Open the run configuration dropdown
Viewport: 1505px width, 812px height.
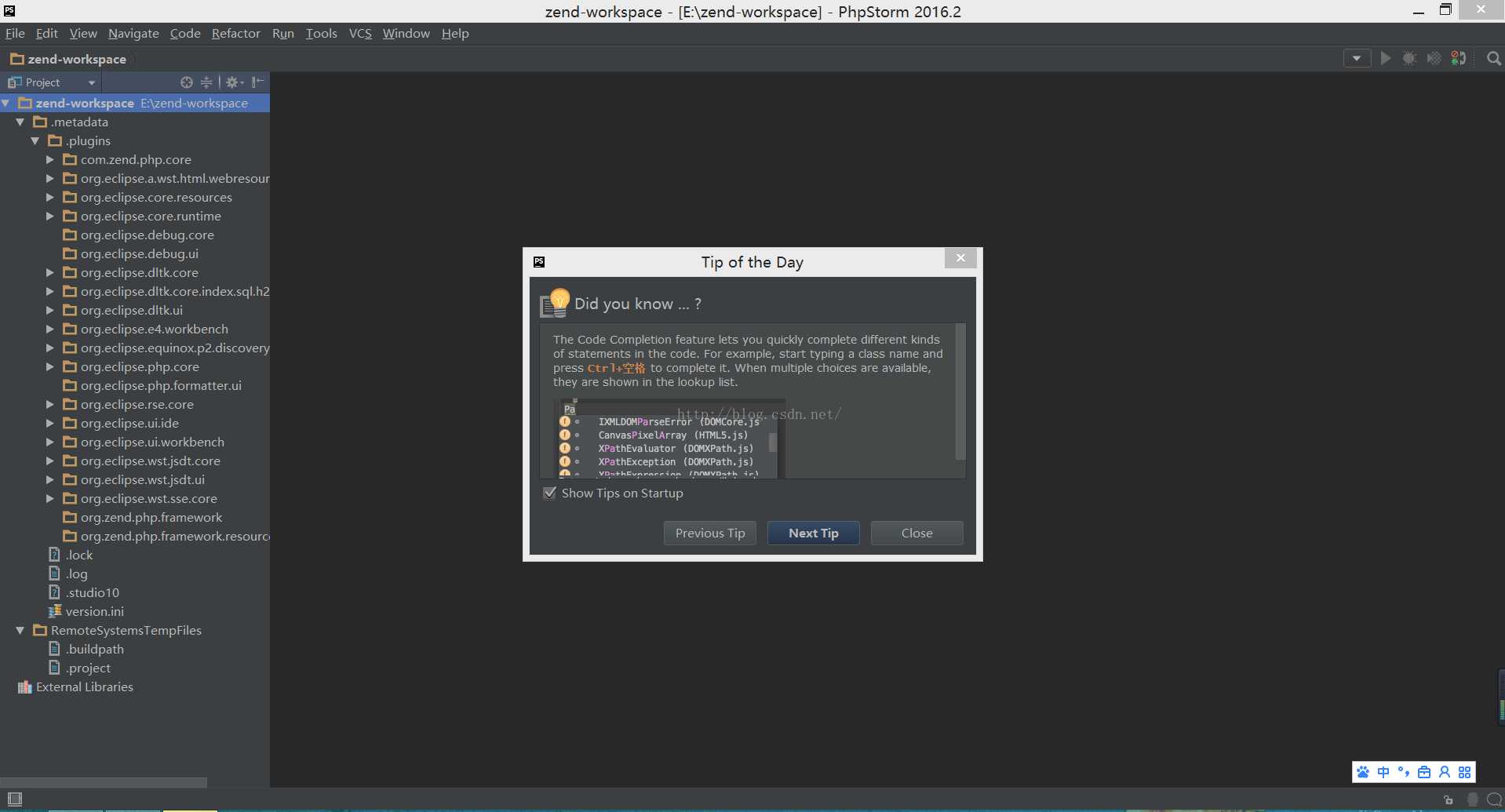[1357, 59]
